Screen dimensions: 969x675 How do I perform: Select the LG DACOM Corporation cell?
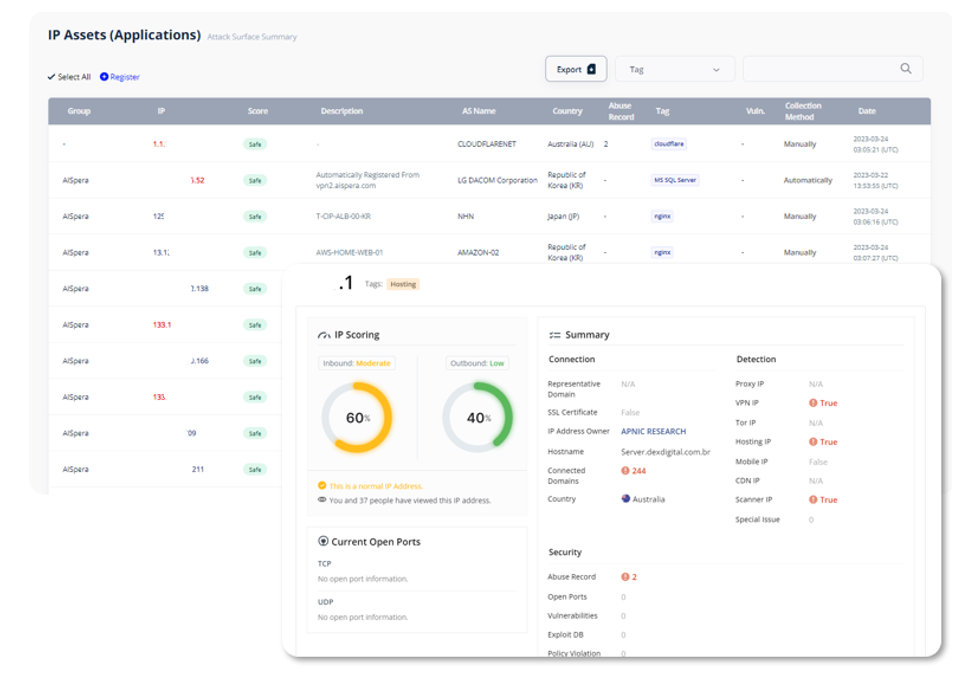(x=497, y=180)
